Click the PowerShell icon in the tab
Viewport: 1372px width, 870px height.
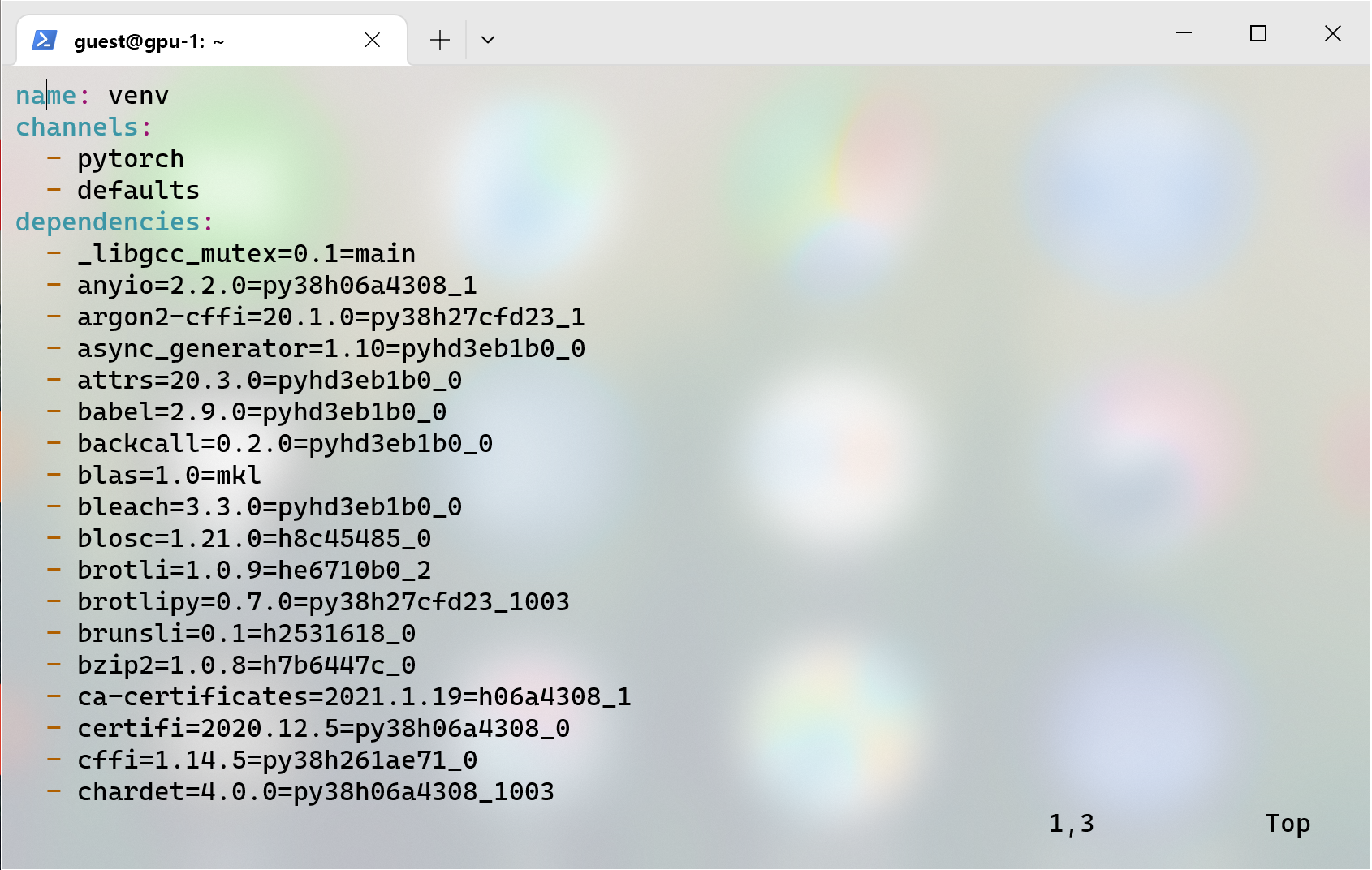(45, 40)
